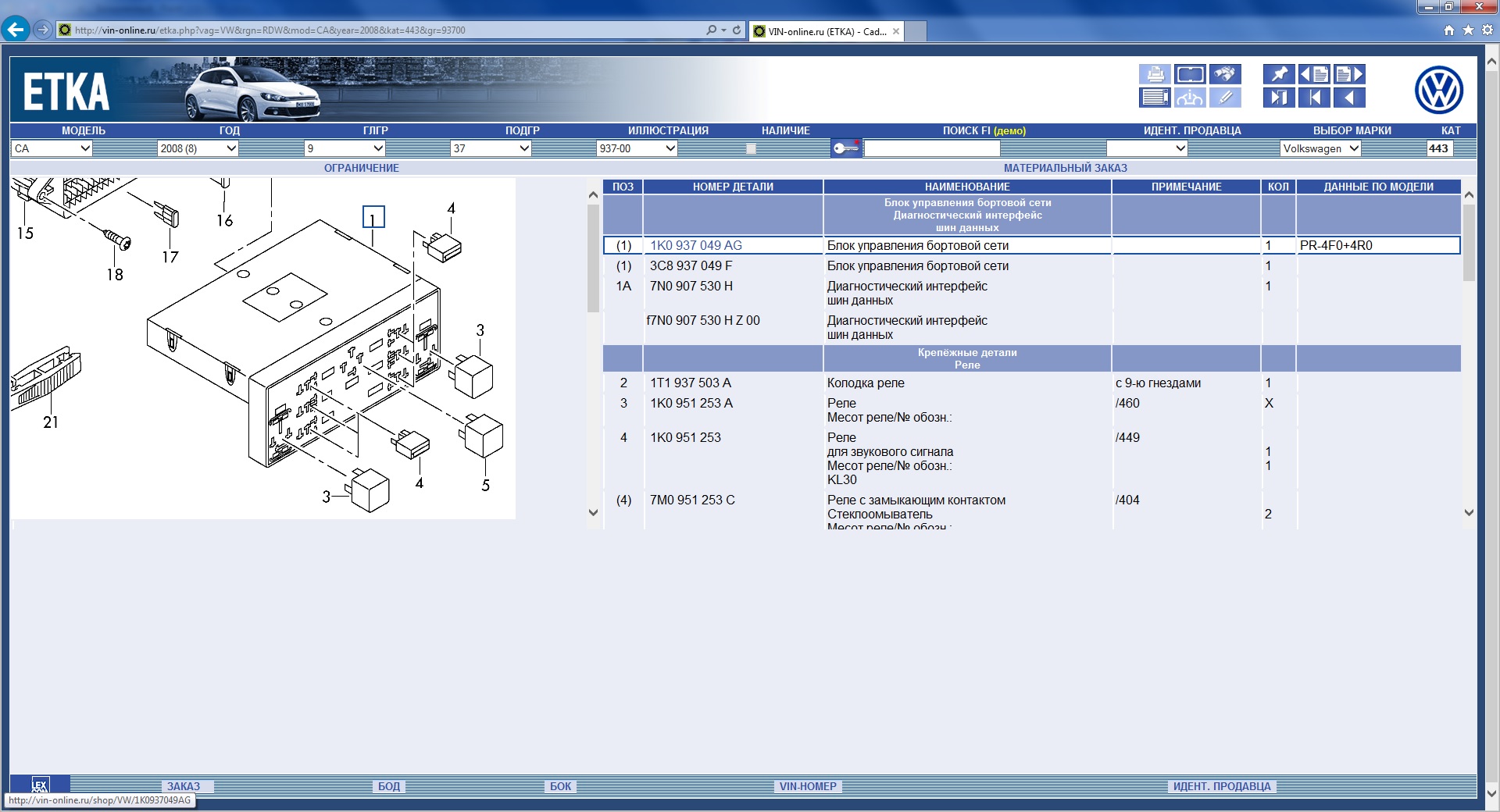Open the БОД bottom menu
The height and width of the screenshot is (812, 1500).
[x=389, y=786]
